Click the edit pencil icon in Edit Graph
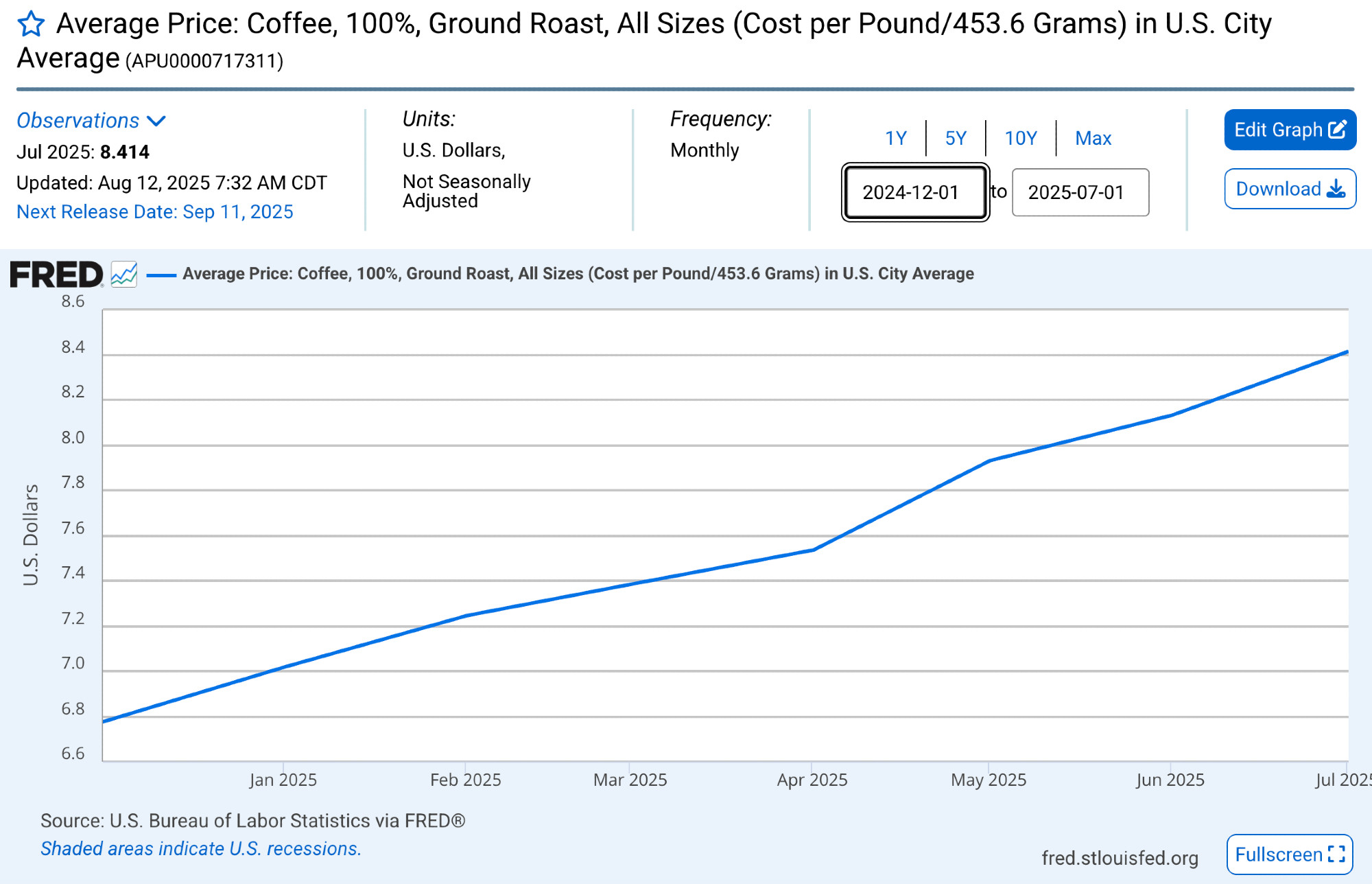The image size is (1372, 884). coord(1338,130)
